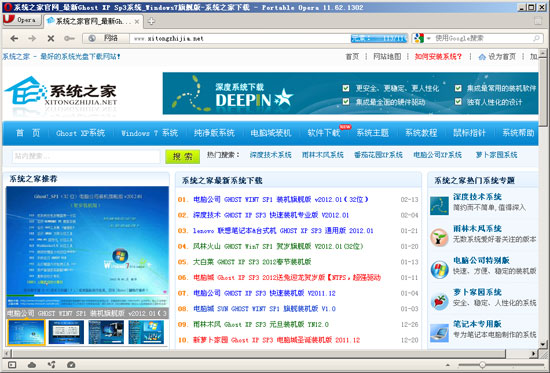
Task: Click the large Win7 recommended slideshow image
Action: (x=87, y=247)
